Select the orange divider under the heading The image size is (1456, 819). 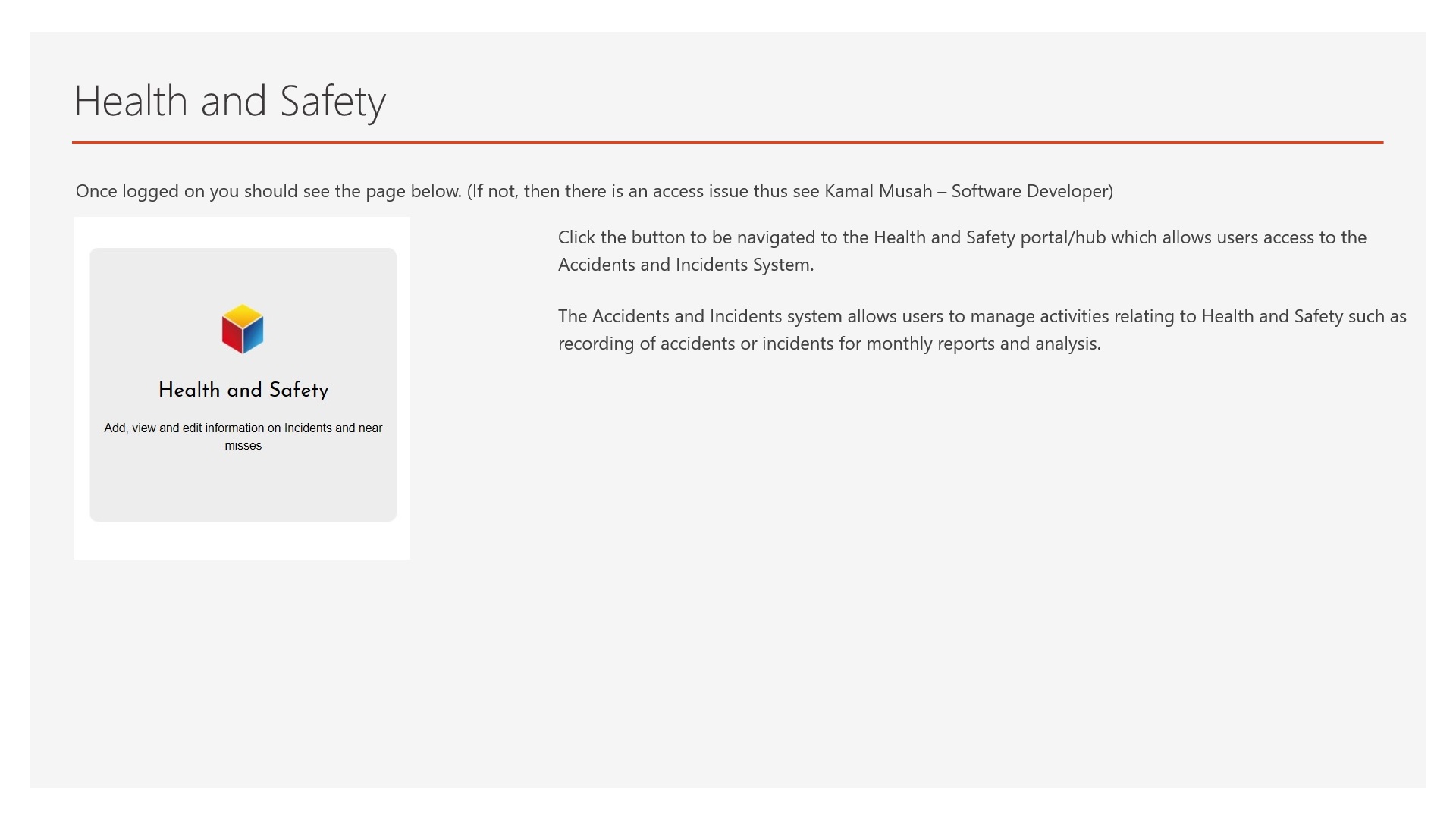tap(728, 141)
